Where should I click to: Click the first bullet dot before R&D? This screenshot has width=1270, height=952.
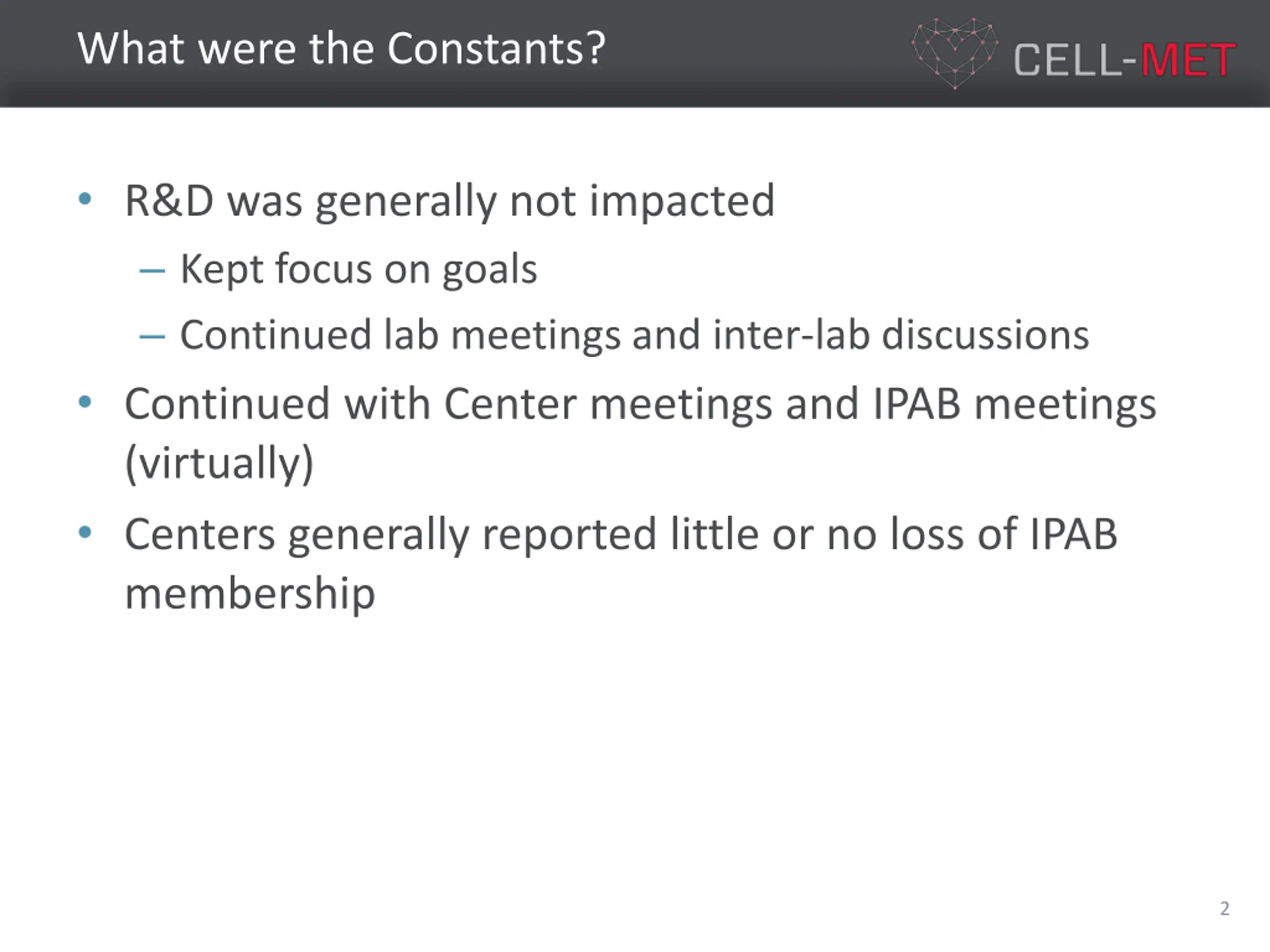pyautogui.click(x=85, y=199)
